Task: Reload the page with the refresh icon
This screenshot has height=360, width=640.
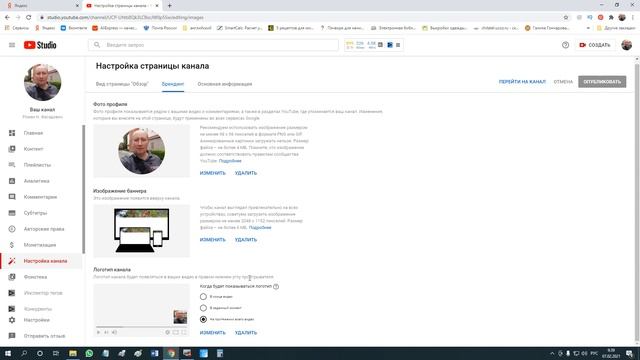Action: (x=28, y=18)
